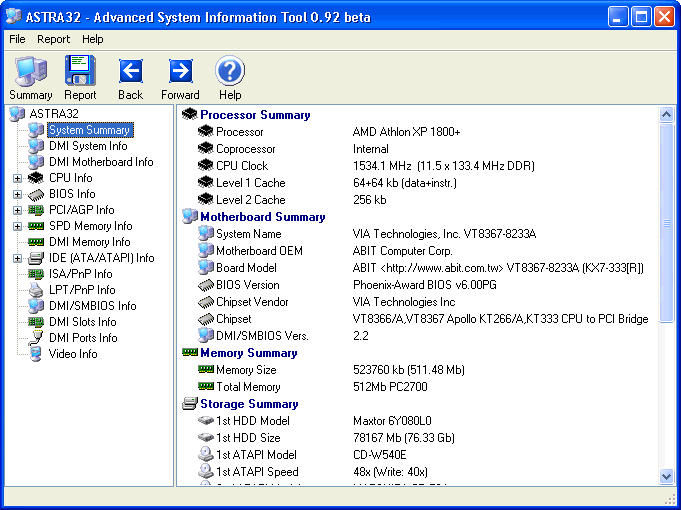Viewport: 681px width, 510px height.
Task: Click the ISA/PnP Info card icon
Action: pos(36,274)
